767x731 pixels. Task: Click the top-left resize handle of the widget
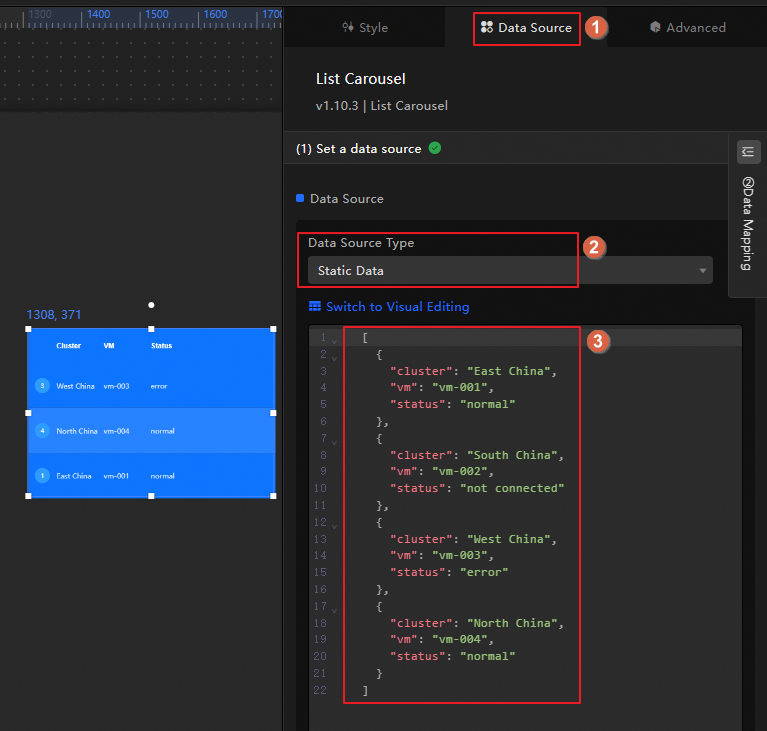click(x=28, y=328)
